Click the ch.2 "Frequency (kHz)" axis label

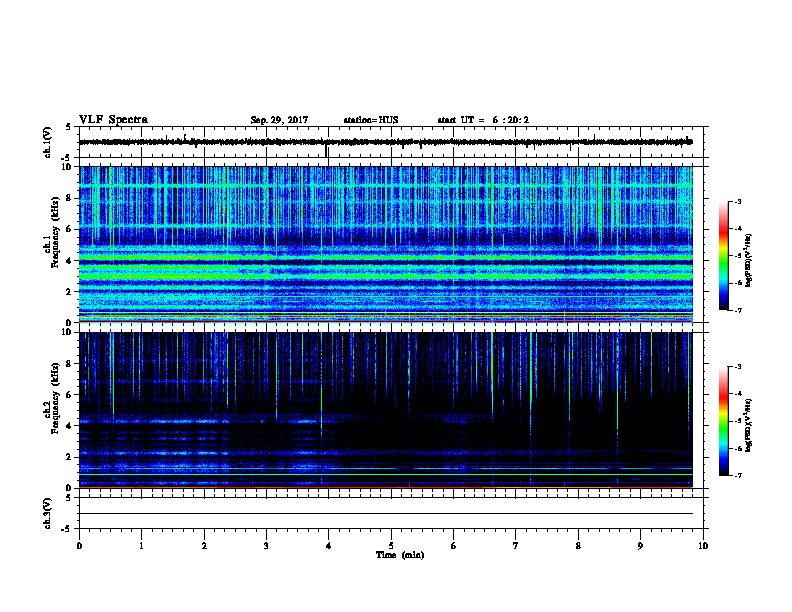(x=55, y=398)
